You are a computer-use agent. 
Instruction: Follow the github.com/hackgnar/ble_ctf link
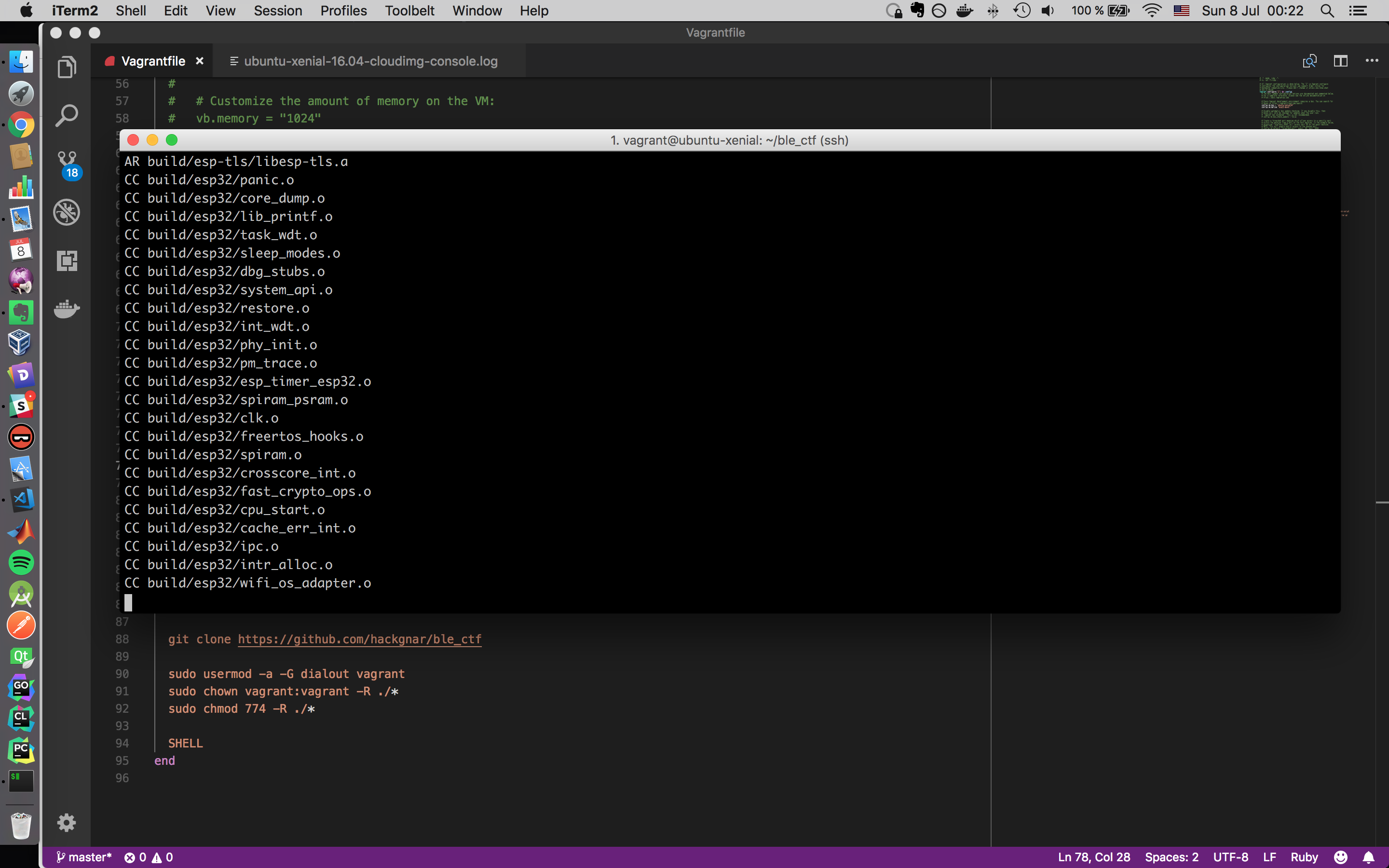point(359,639)
